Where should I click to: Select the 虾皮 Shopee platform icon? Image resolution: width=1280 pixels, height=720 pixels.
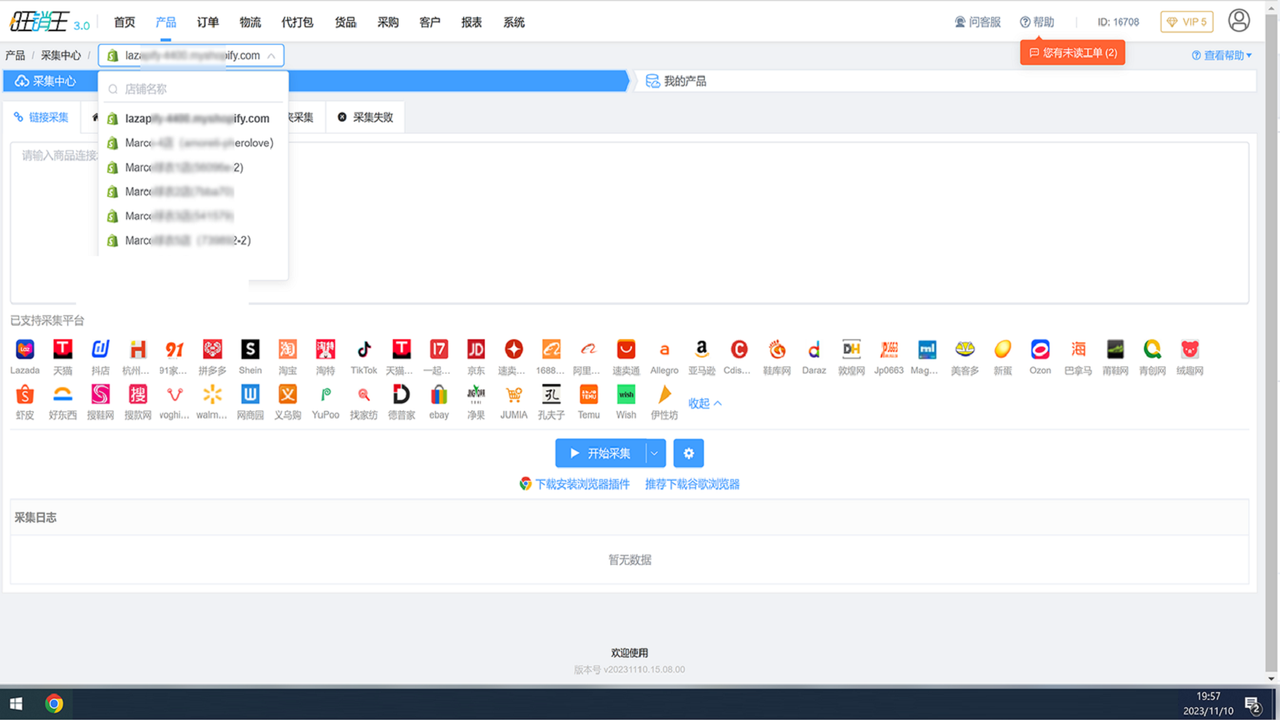tap(25, 394)
